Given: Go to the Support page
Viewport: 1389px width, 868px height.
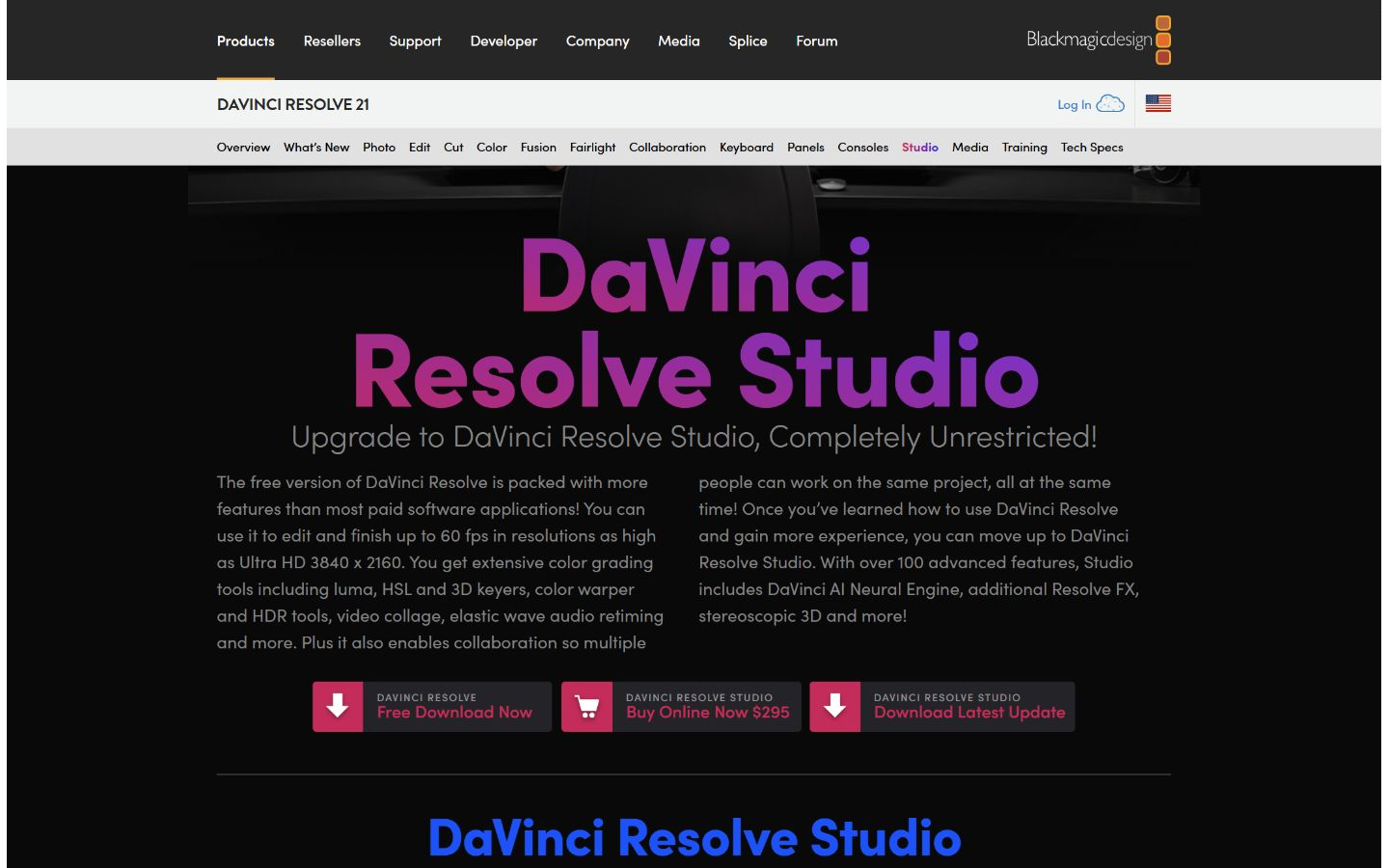Looking at the screenshot, I should coord(415,41).
